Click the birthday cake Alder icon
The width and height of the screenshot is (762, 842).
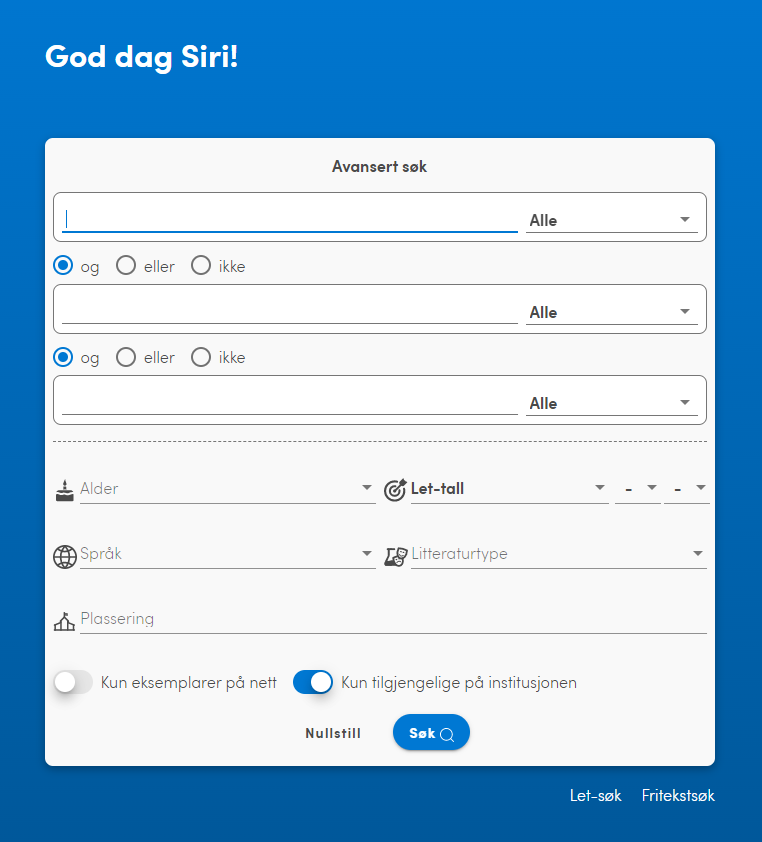click(64, 491)
